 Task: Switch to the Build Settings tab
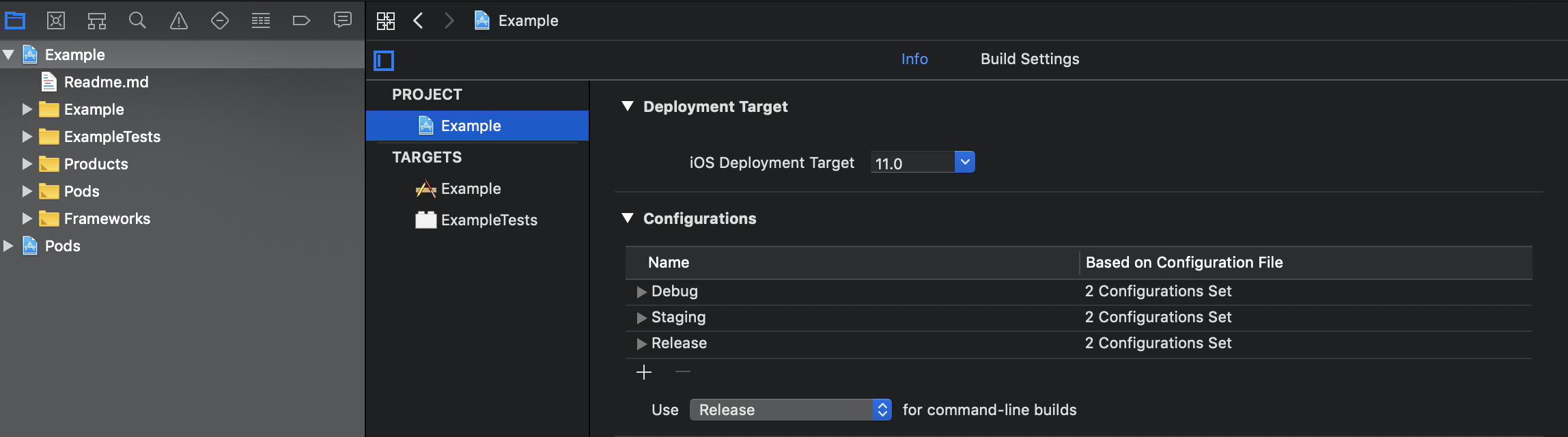pyautogui.click(x=1030, y=59)
